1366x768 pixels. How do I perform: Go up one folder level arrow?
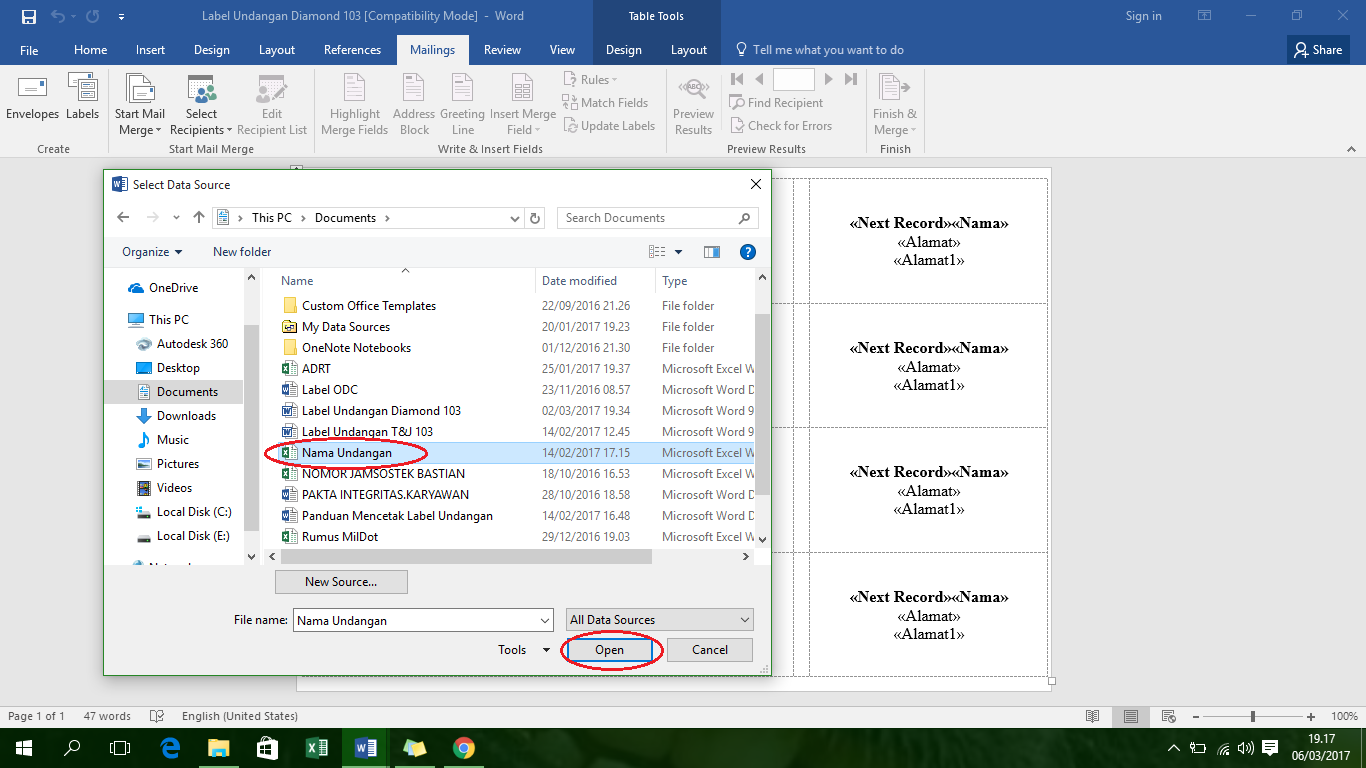199,218
